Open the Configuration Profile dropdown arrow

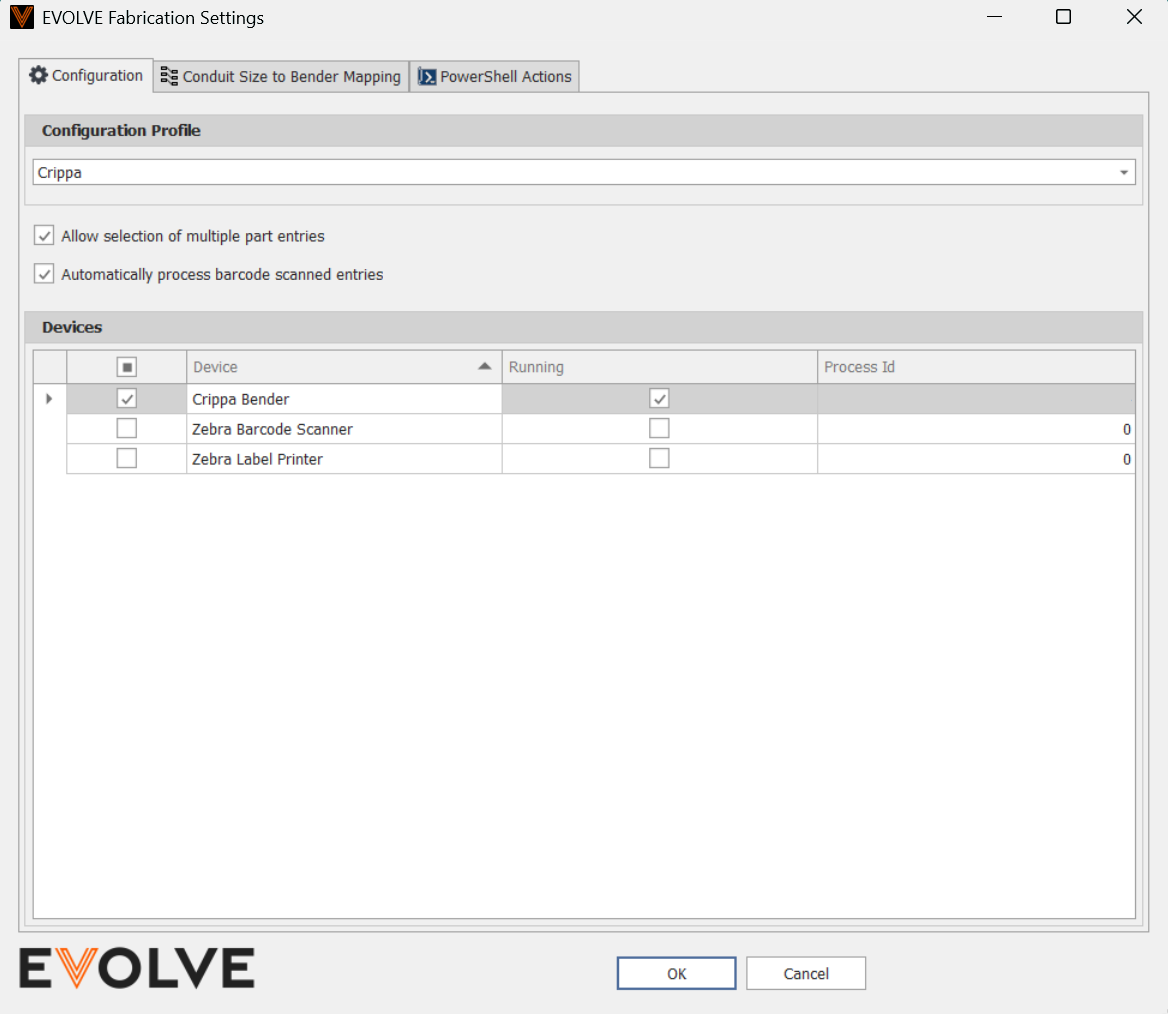1123,173
